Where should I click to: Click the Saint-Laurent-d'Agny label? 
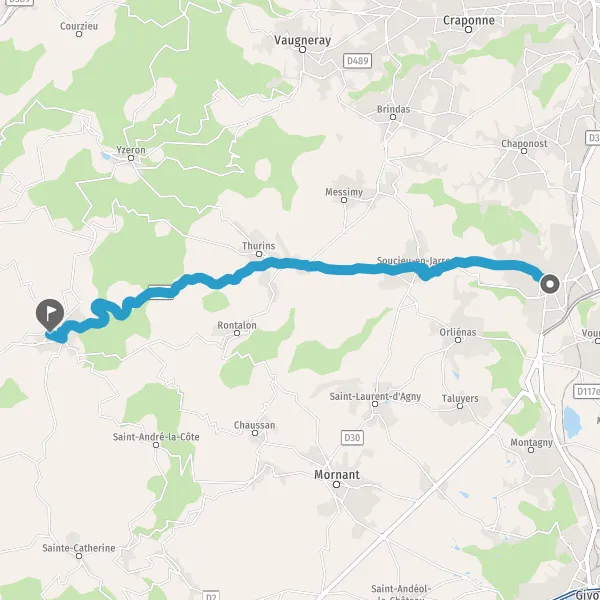tap(375, 396)
